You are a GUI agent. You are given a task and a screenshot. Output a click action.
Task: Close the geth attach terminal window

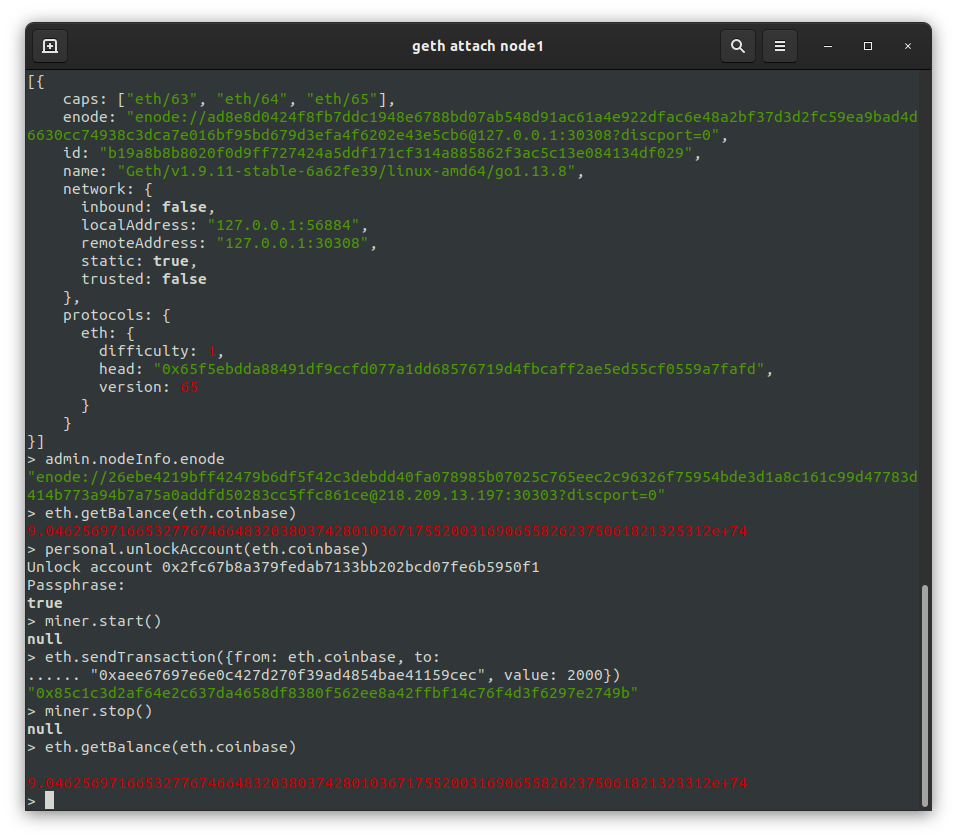pos(908,46)
